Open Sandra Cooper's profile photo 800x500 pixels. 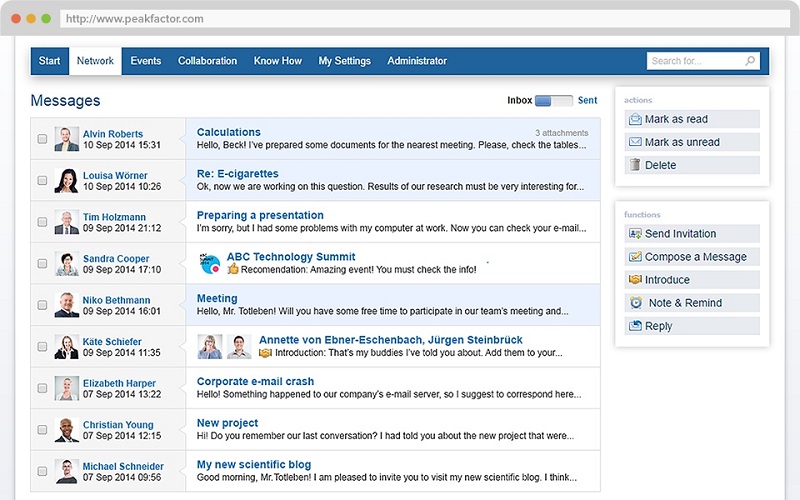pyautogui.click(x=67, y=264)
